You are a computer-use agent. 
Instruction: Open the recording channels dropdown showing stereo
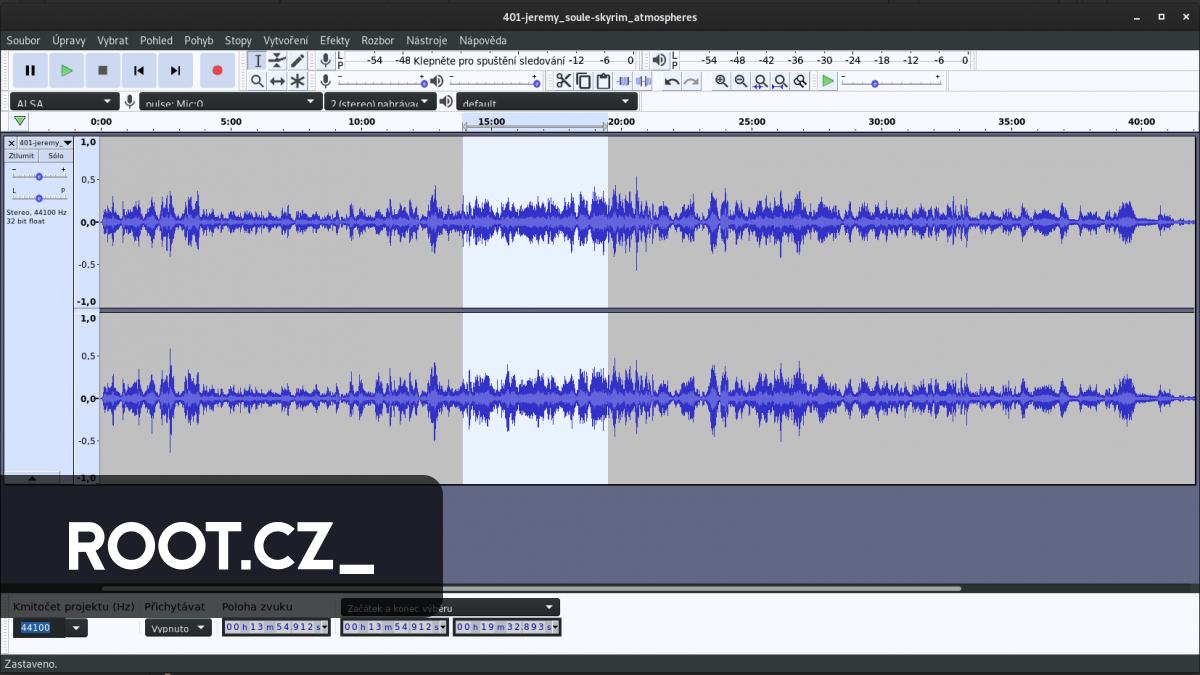(380, 100)
